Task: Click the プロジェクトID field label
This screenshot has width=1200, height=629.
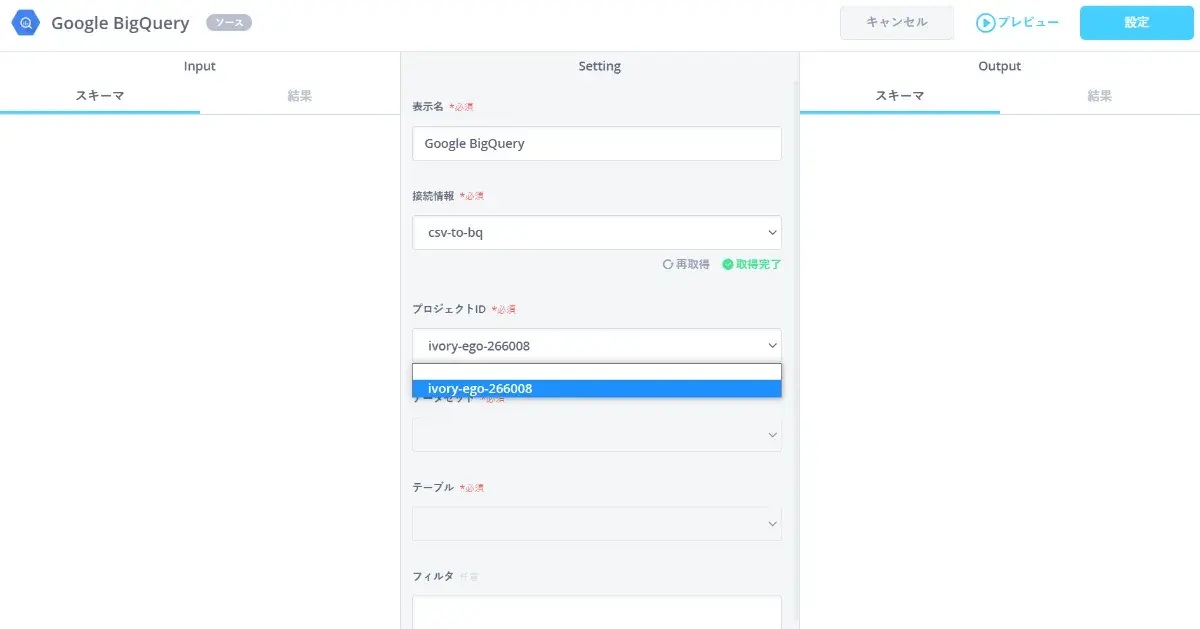Action: (x=449, y=309)
